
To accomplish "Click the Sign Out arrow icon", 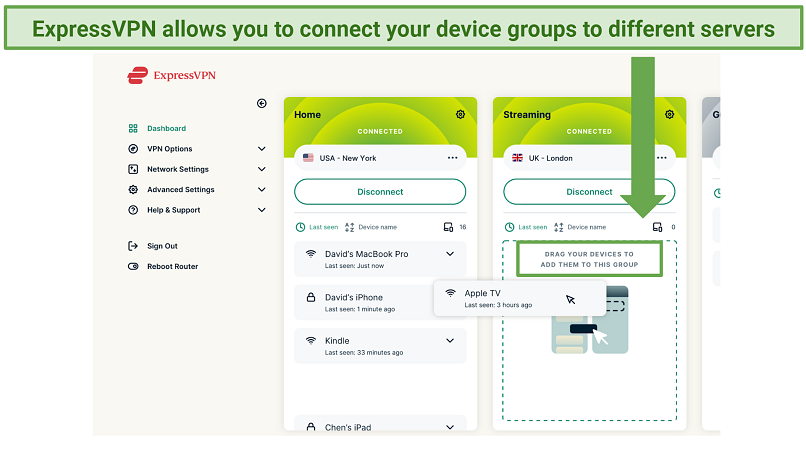I will click(x=133, y=246).
